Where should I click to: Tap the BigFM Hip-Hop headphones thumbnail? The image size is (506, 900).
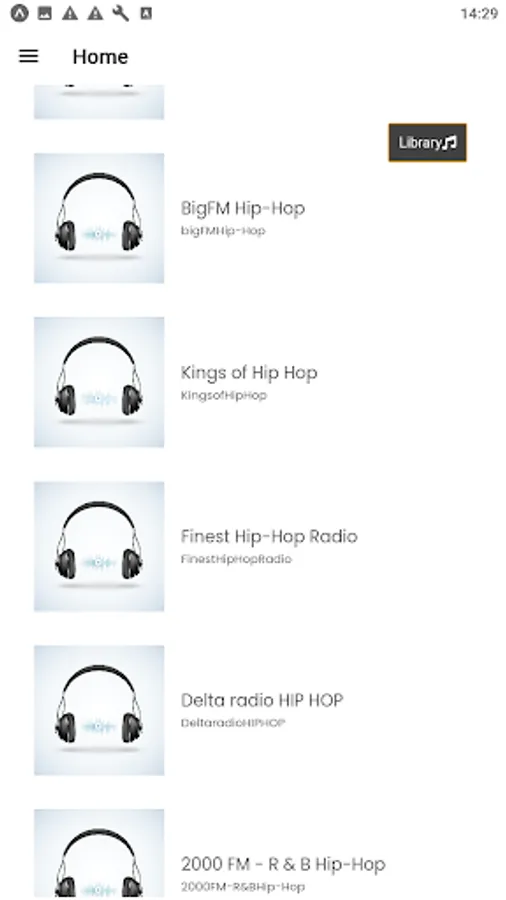pyautogui.click(x=99, y=218)
